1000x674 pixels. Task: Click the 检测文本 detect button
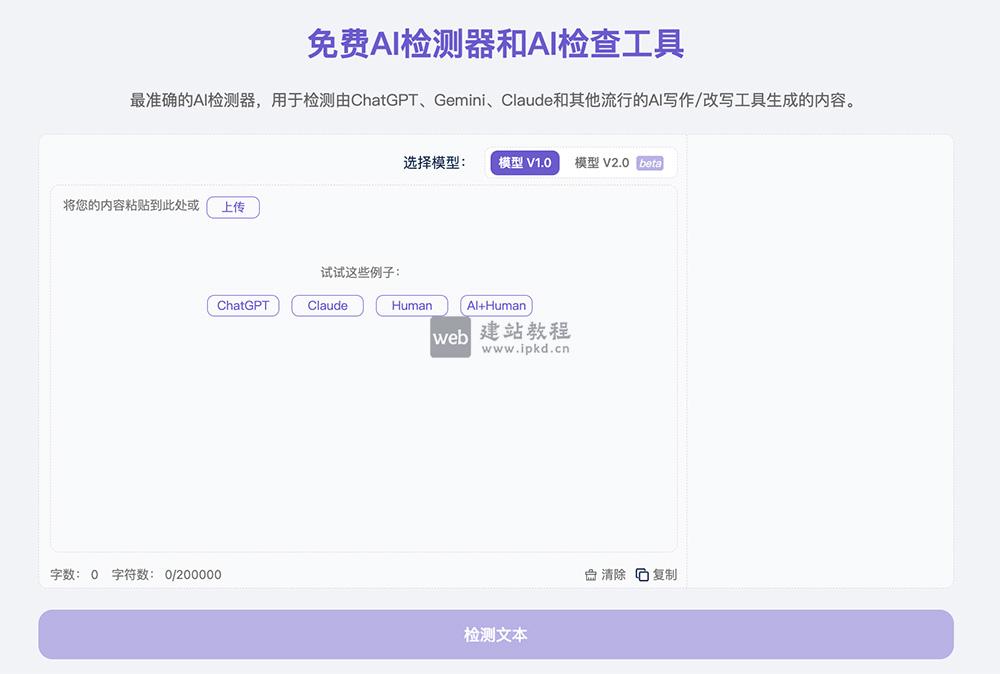point(497,634)
